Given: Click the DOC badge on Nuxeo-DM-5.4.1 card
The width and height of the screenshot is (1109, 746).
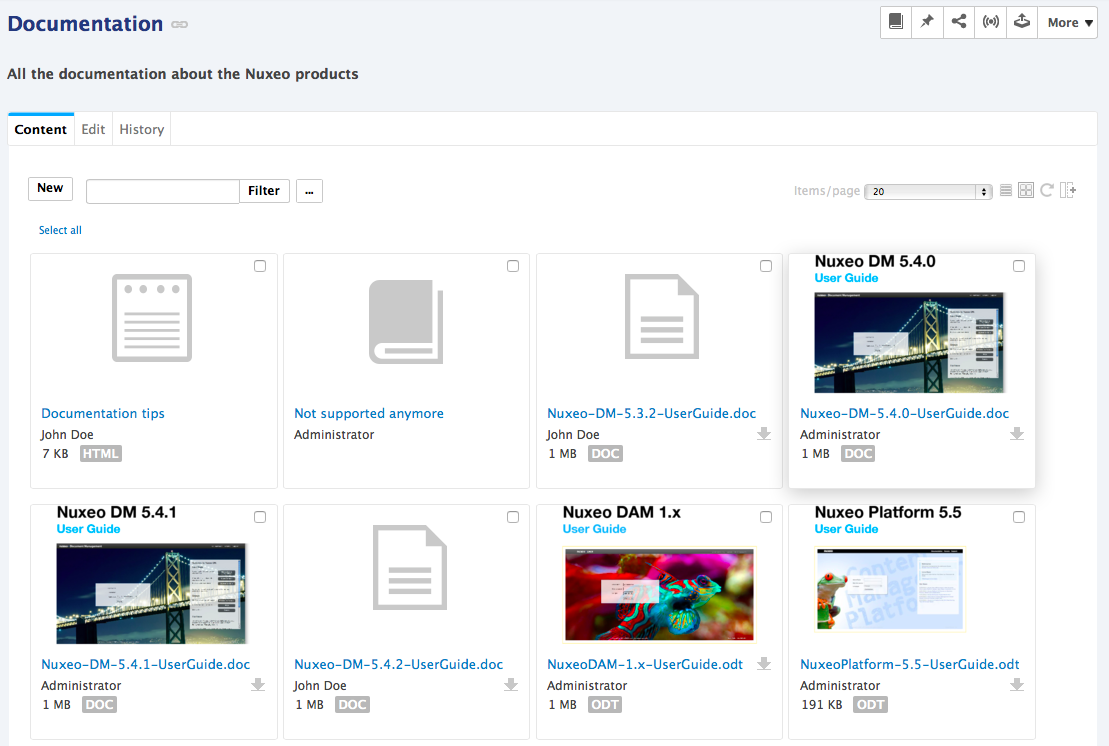Looking at the screenshot, I should pyautogui.click(x=99, y=704).
